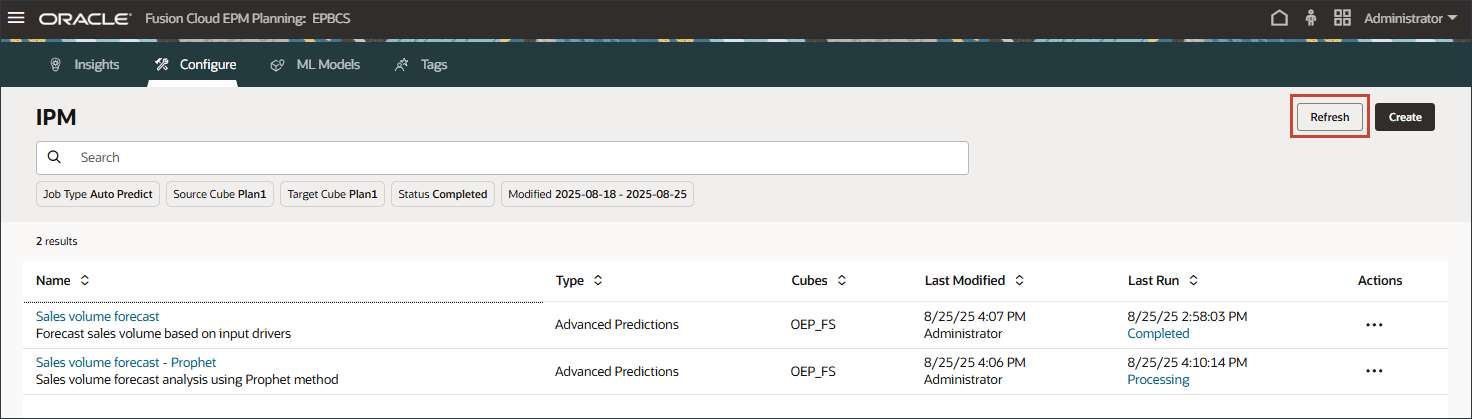The image size is (1472, 419).
Task: Click the Actions column header
Action: pyautogui.click(x=1380, y=281)
